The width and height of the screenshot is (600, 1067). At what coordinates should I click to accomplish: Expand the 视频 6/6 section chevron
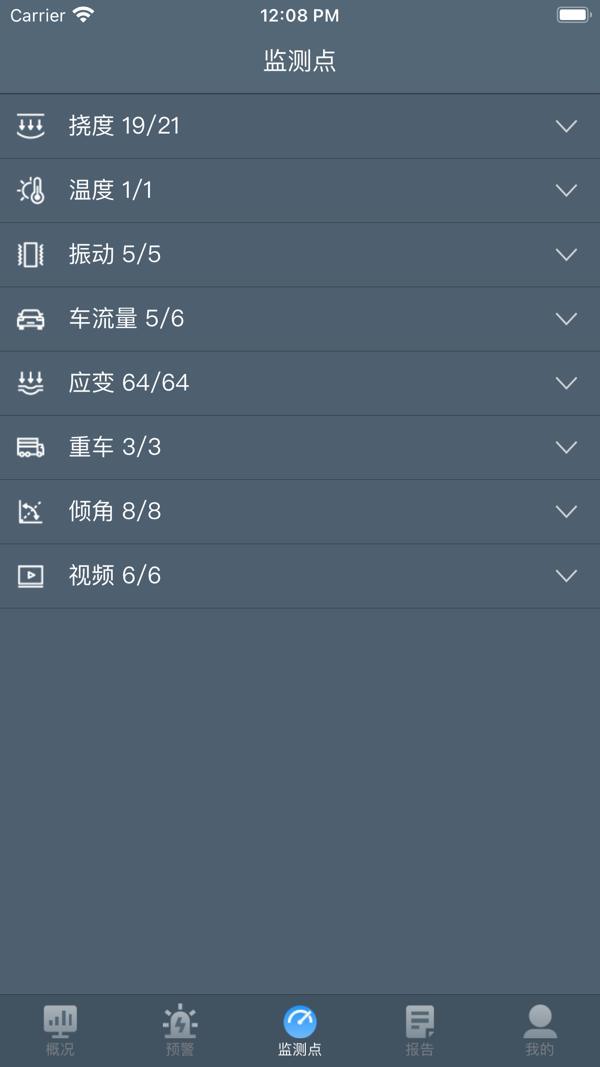566,576
